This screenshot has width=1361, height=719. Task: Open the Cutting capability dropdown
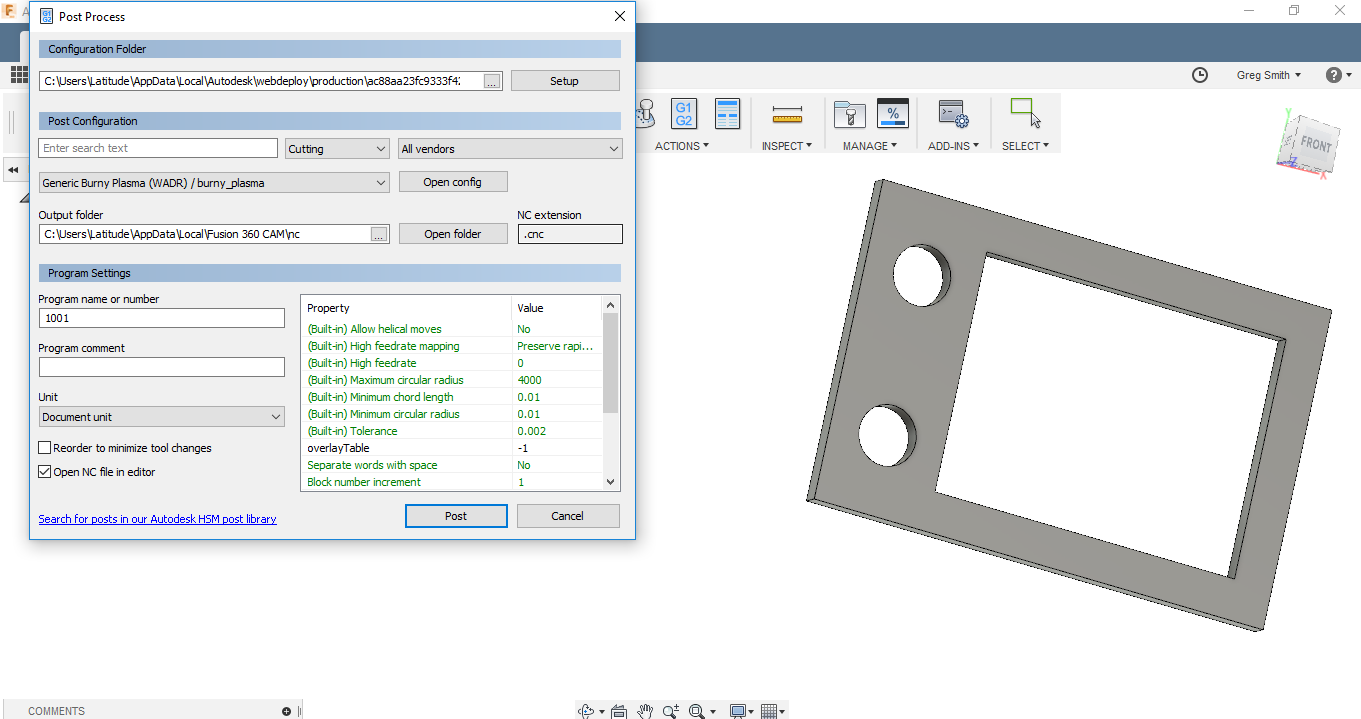[337, 149]
